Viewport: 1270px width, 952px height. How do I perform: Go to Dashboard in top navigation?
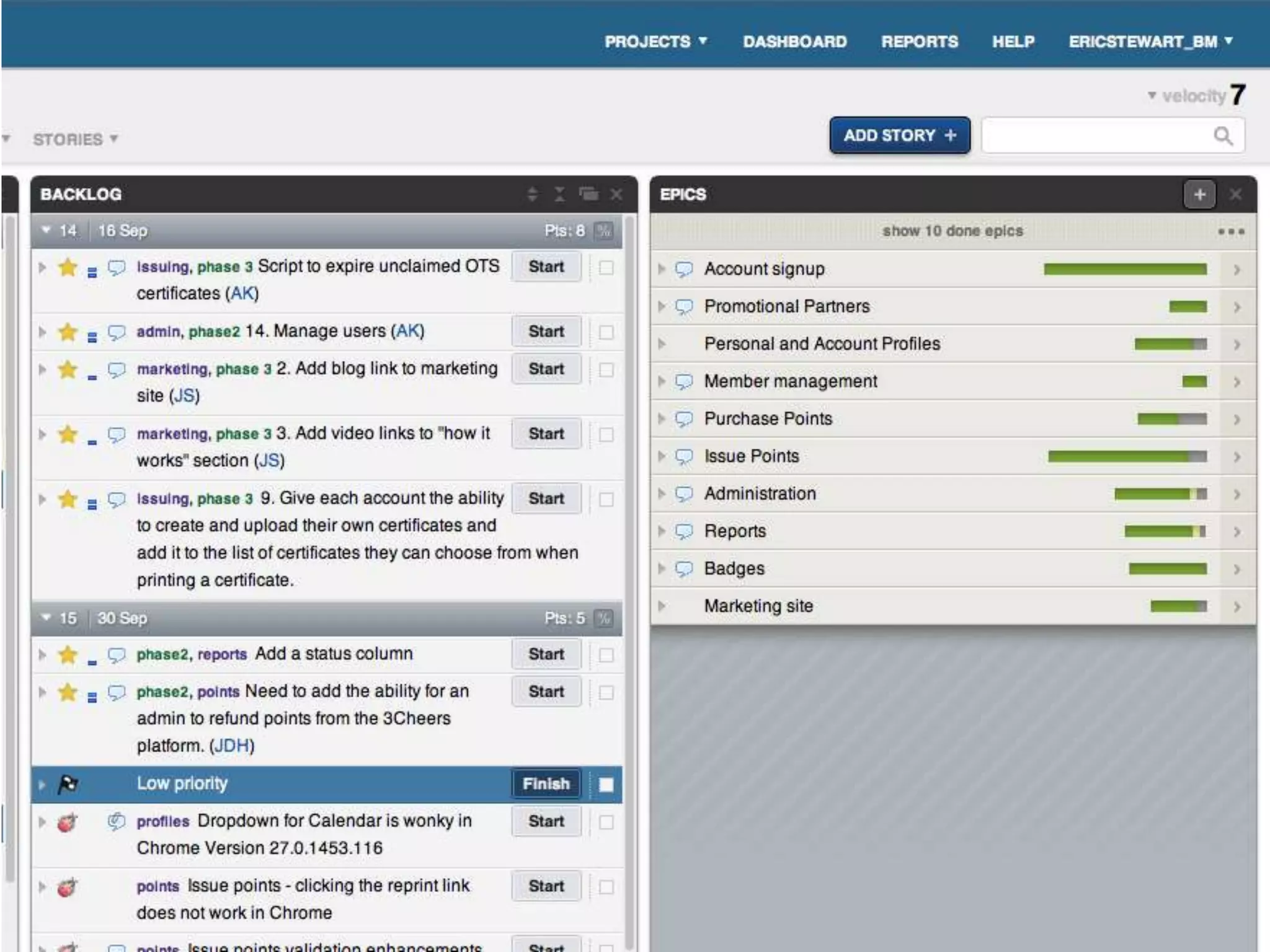click(794, 42)
